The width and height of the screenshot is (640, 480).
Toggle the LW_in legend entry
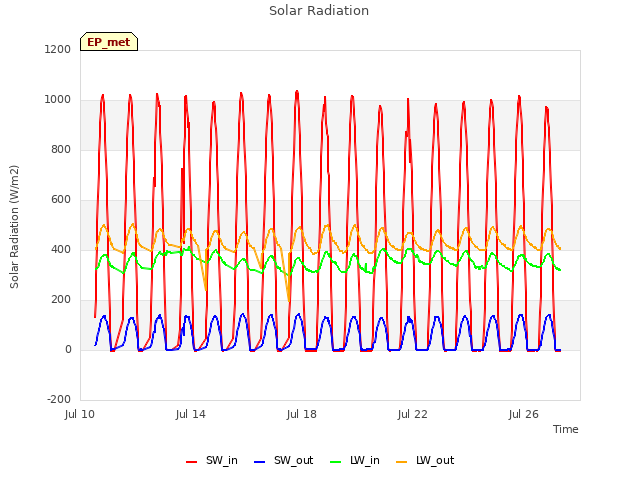click(x=355, y=460)
